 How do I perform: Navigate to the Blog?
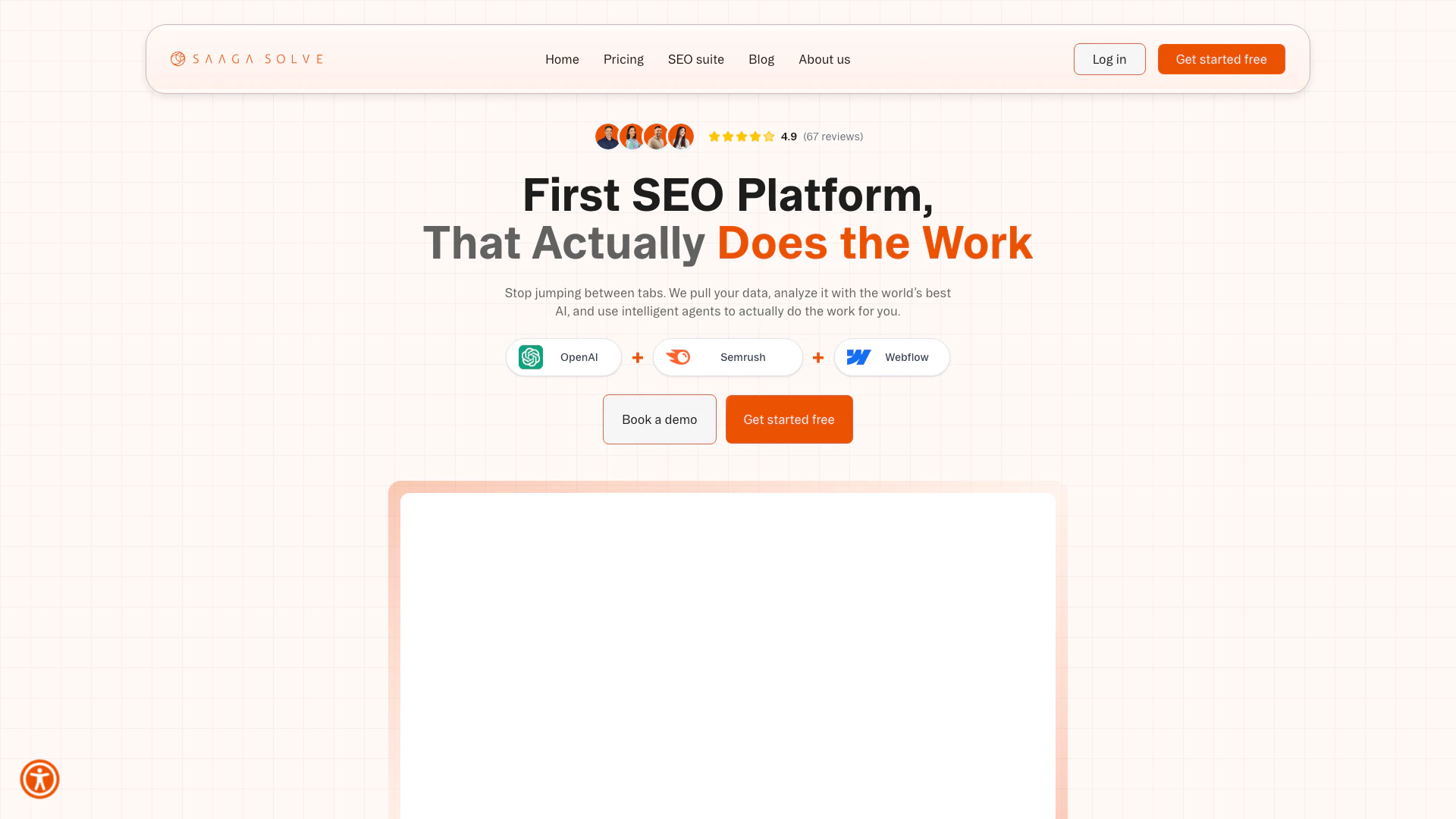tap(761, 59)
